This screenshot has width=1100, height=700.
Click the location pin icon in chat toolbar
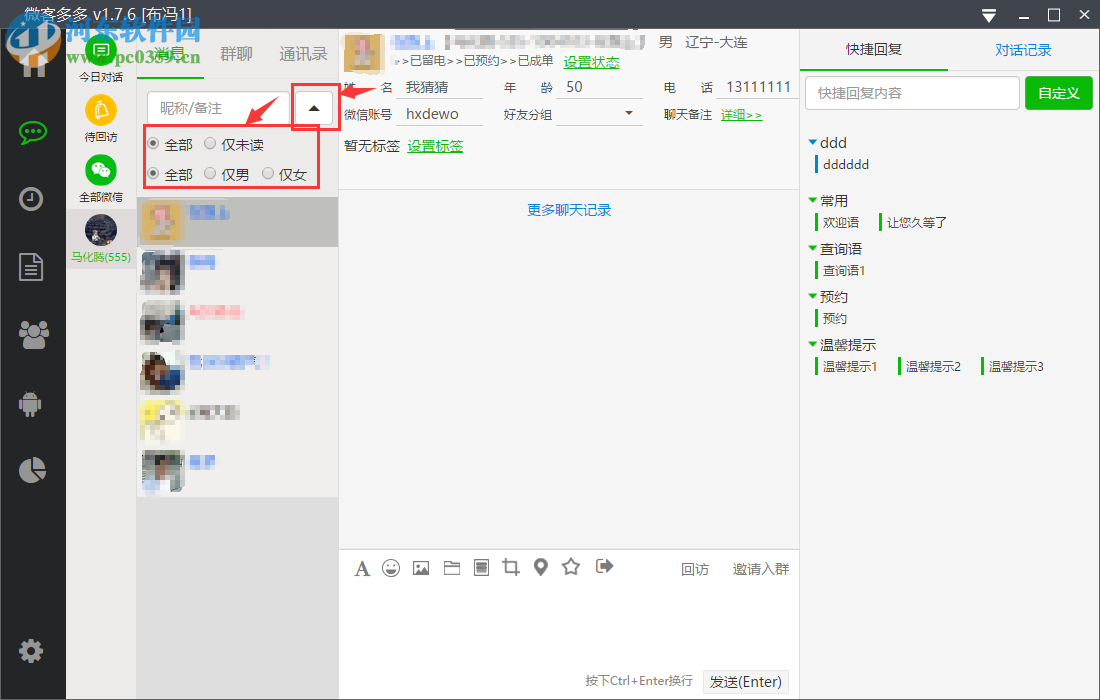click(x=541, y=567)
